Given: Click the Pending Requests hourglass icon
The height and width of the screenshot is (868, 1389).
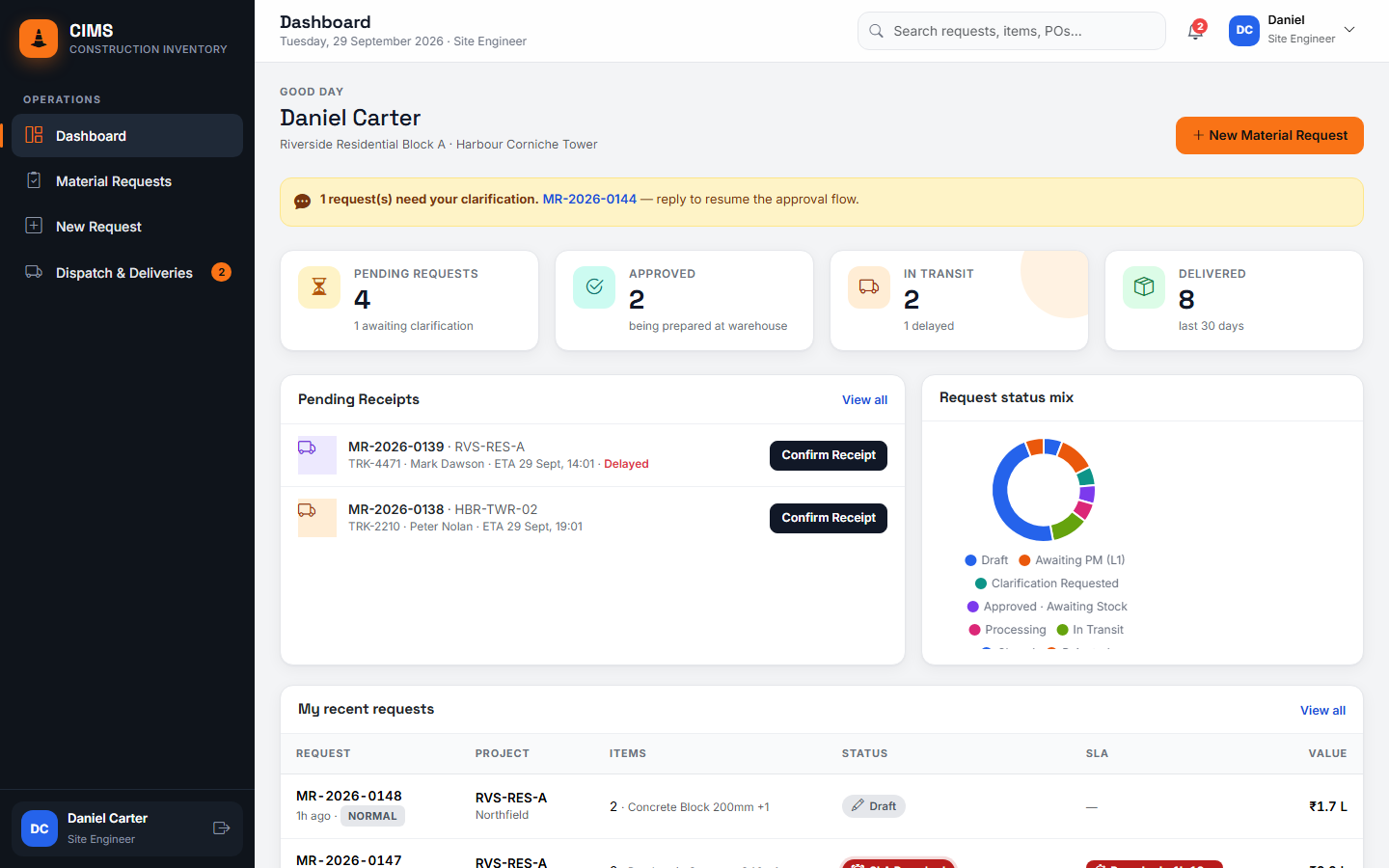Looking at the screenshot, I should (319, 287).
